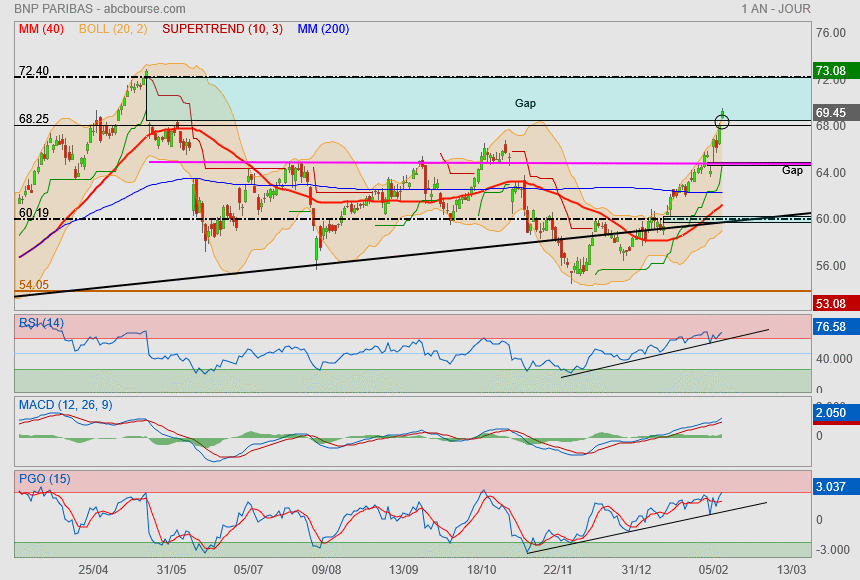This screenshot has width=860, height=580.
Task: Click the 54.05 support level label
Action: pos(33,284)
